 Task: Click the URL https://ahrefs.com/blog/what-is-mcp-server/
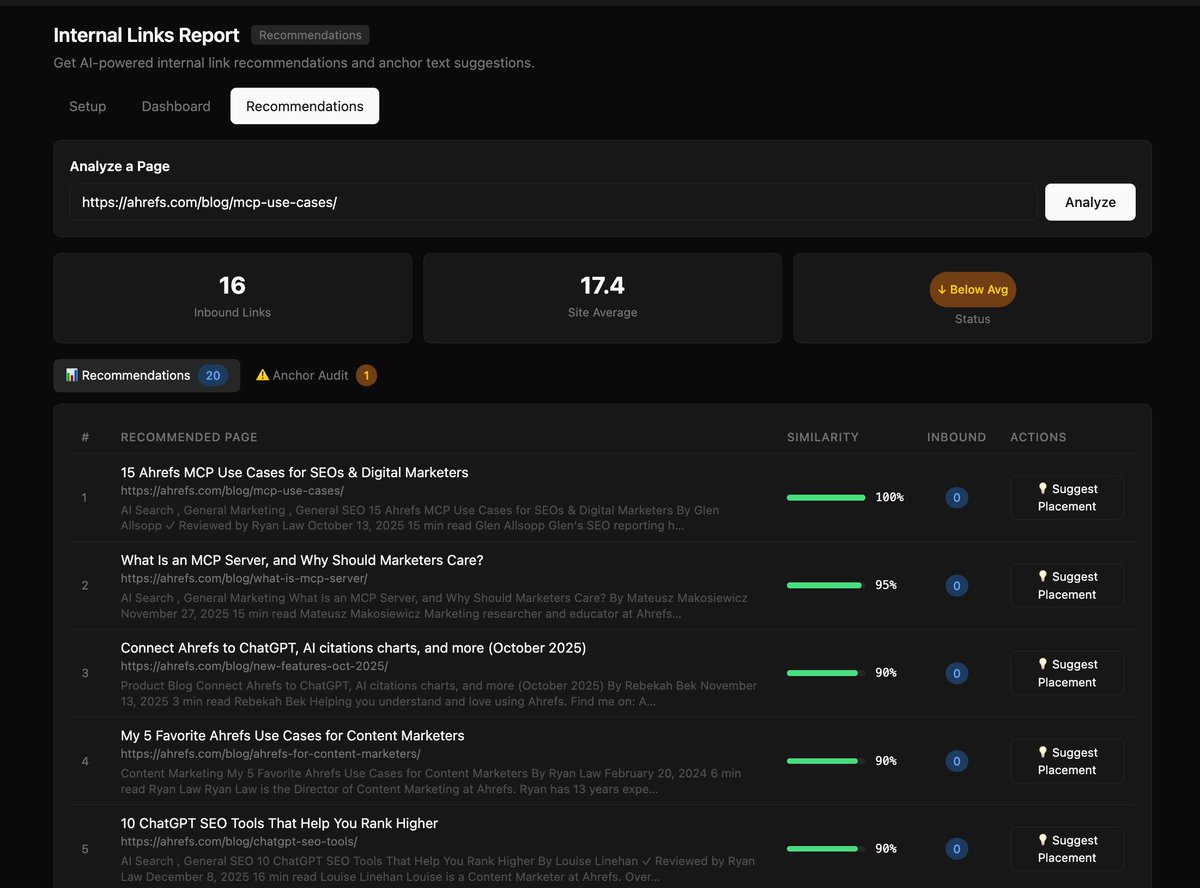[x=245, y=578]
